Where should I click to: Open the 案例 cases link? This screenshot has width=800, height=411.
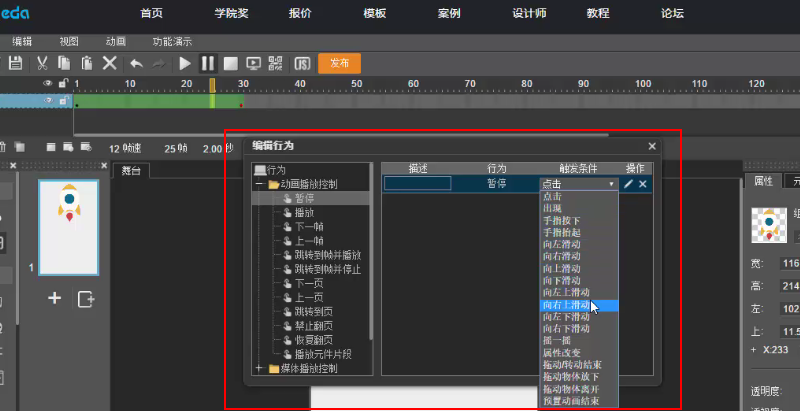click(449, 13)
